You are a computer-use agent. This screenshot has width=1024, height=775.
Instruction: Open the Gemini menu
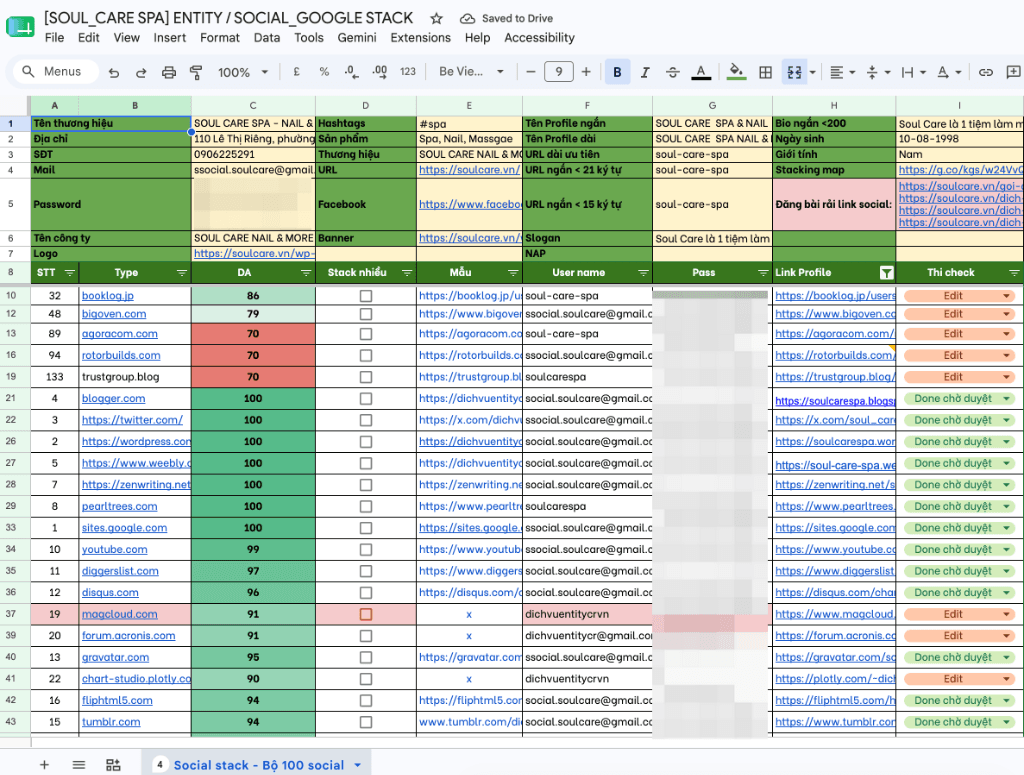point(357,38)
